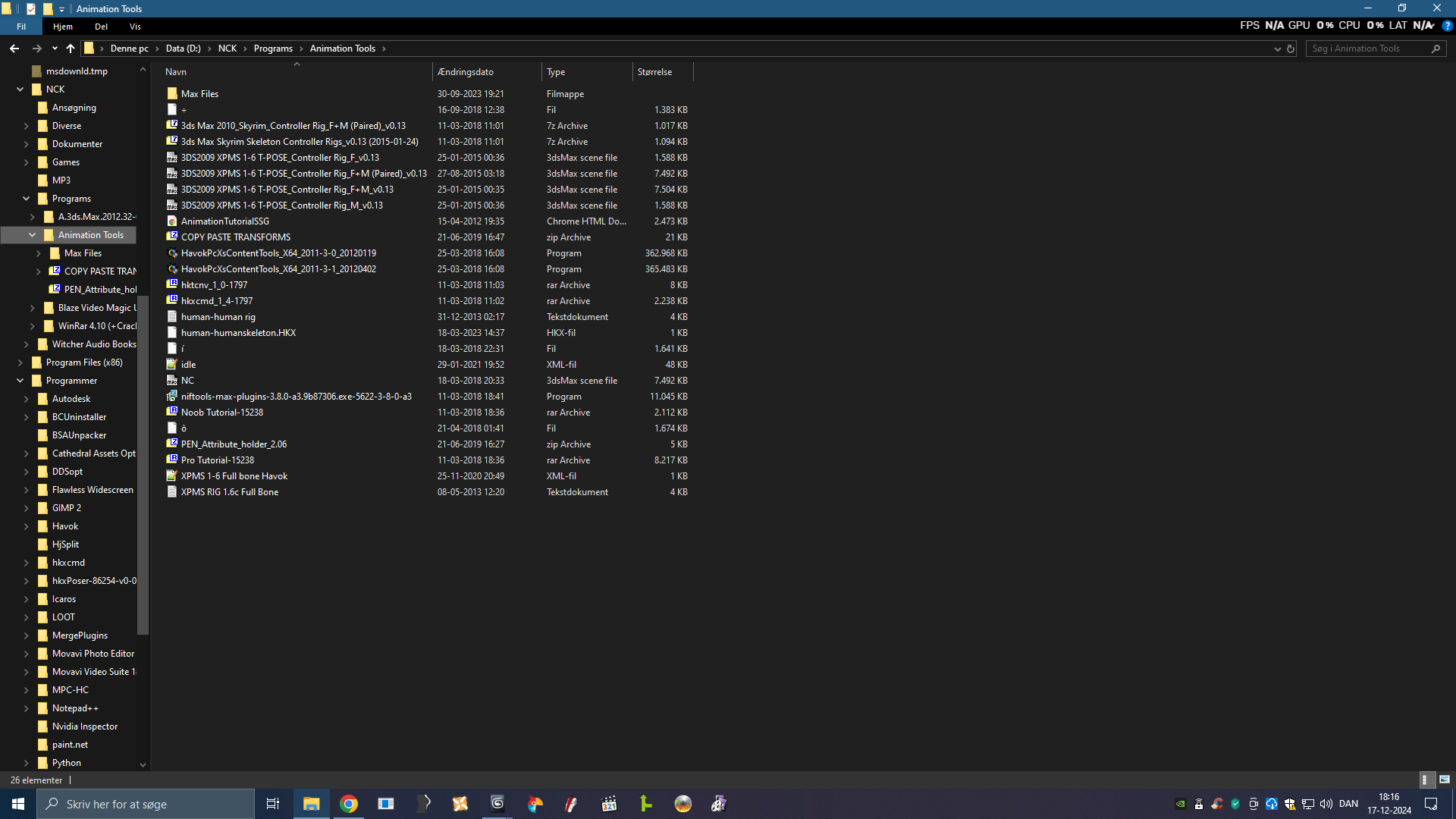Open the Del ribbon tab
Viewport: 1456px width, 819px height.
click(x=102, y=27)
